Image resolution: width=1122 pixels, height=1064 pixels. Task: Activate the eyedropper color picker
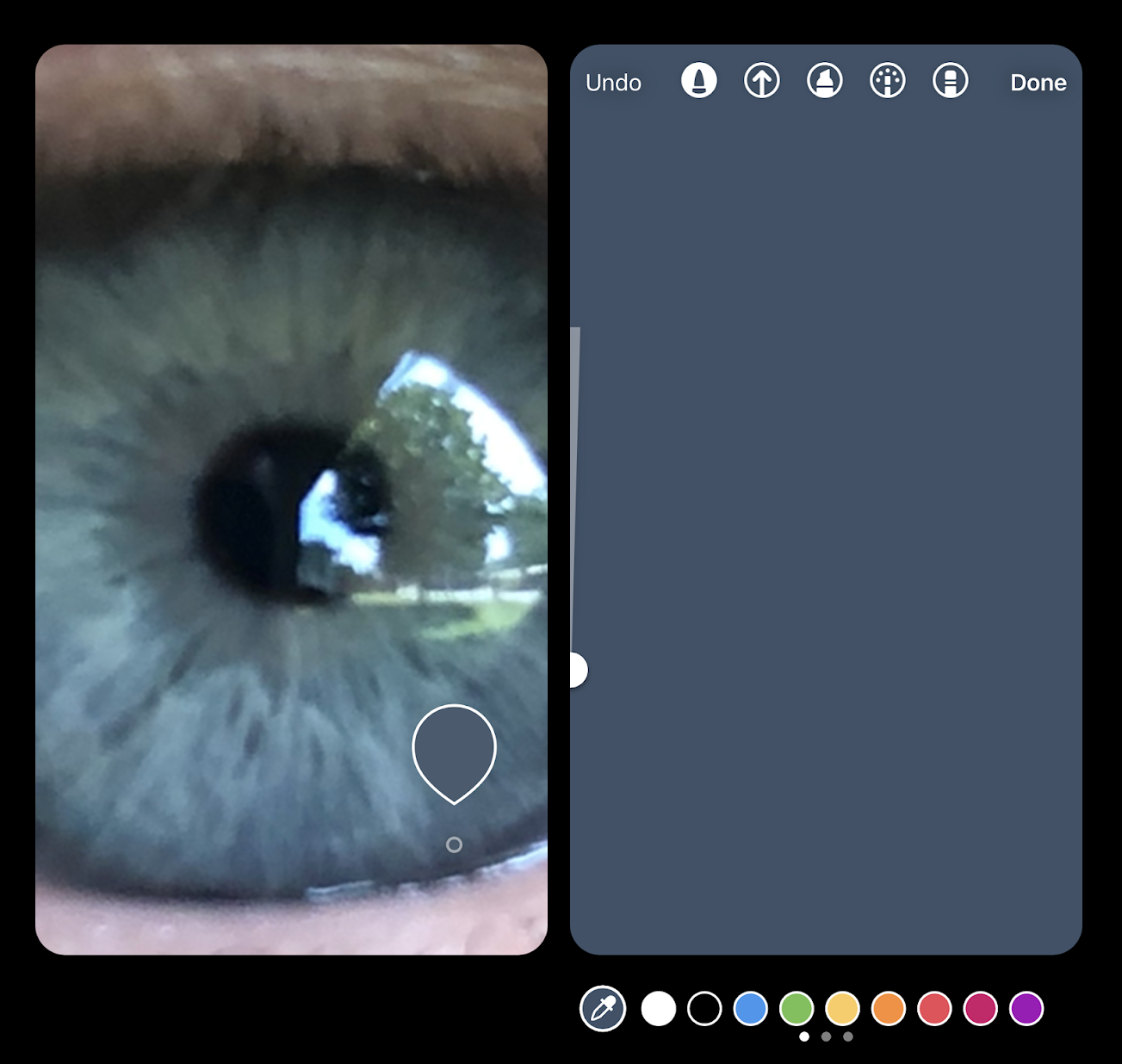(x=603, y=1008)
